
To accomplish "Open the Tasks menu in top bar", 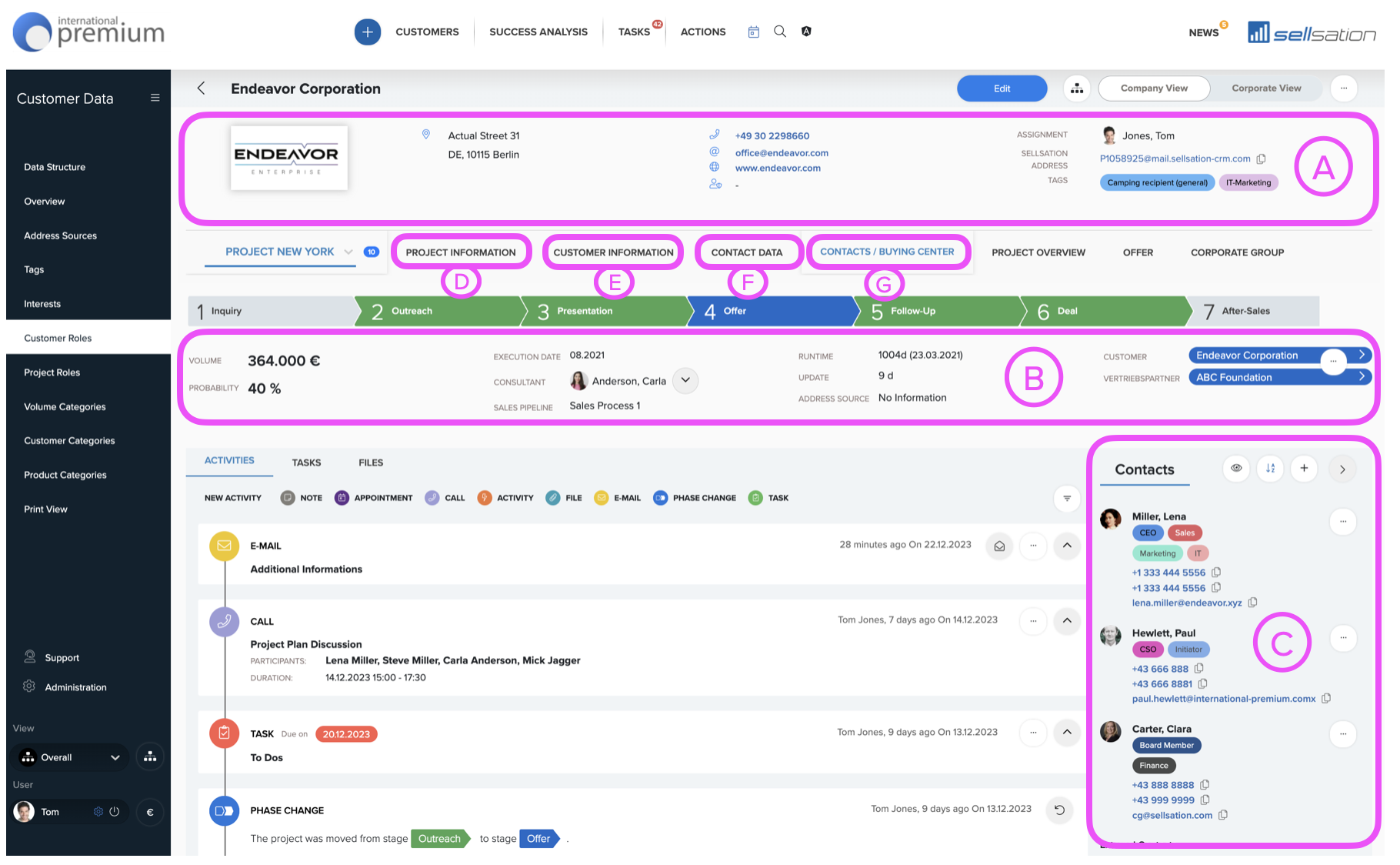I will point(634,32).
